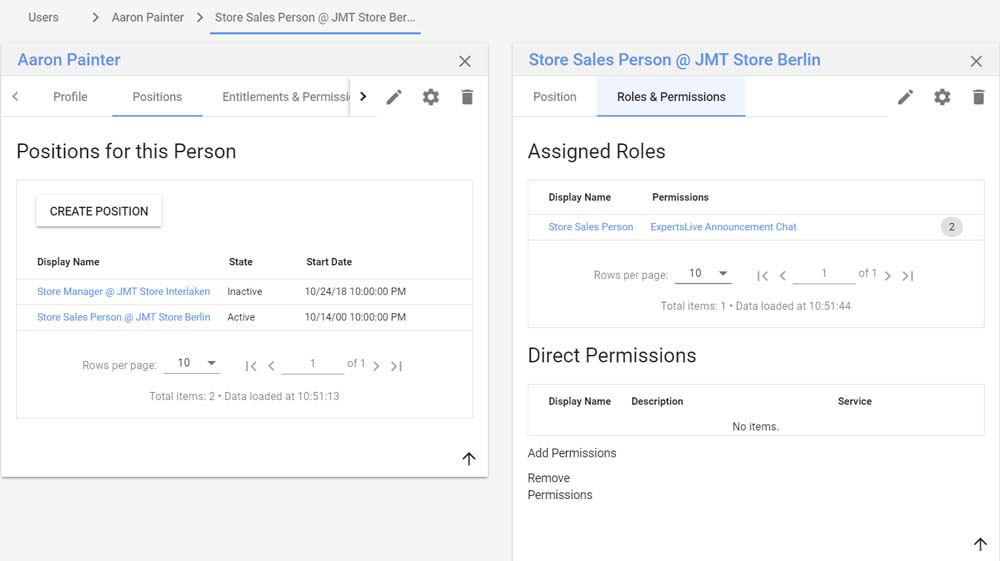Click Service header in Direct Permissions
Viewport: 1000px width, 561px height.
tap(855, 402)
